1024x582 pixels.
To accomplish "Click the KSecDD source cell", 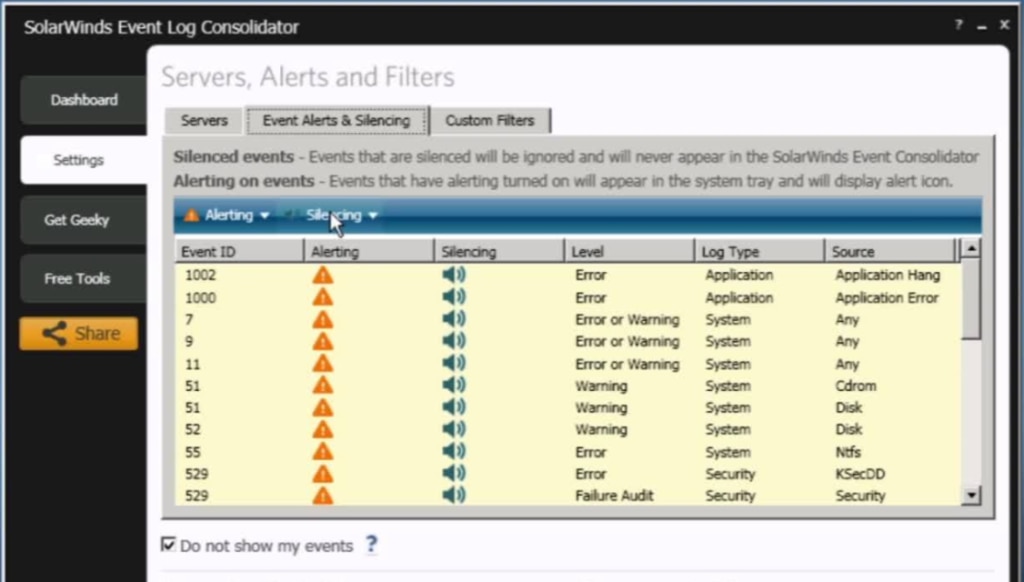I will [x=860, y=474].
